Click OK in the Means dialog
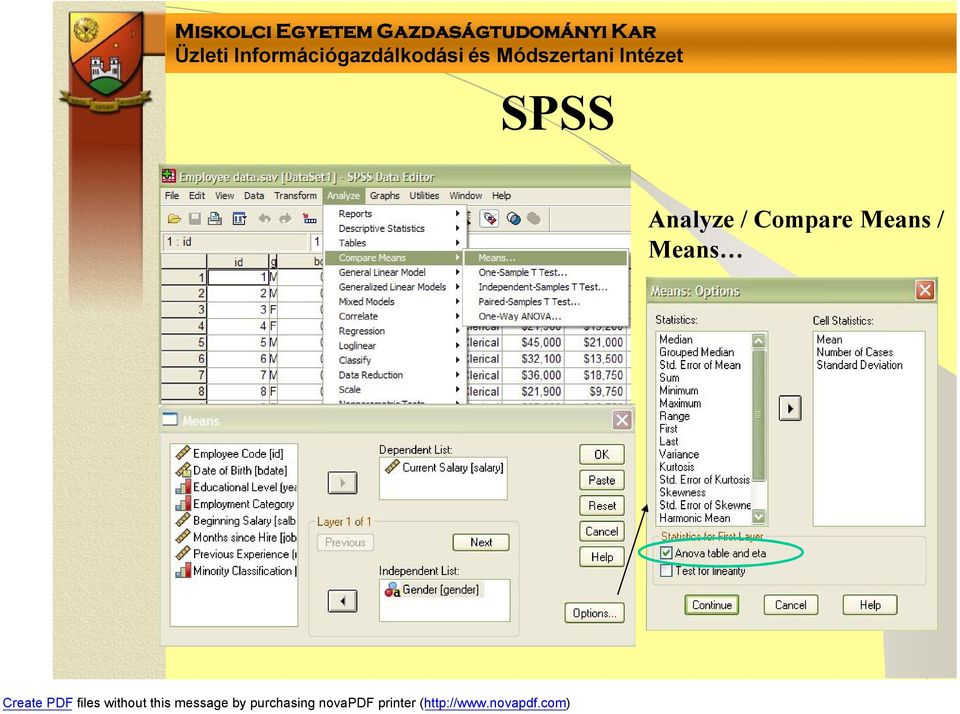Viewport: 960px width, 714px height. point(602,454)
